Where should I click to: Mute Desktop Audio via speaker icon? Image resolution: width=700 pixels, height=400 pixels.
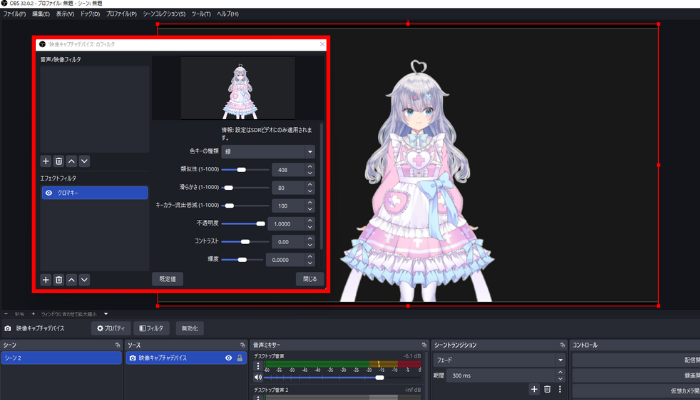(258, 378)
